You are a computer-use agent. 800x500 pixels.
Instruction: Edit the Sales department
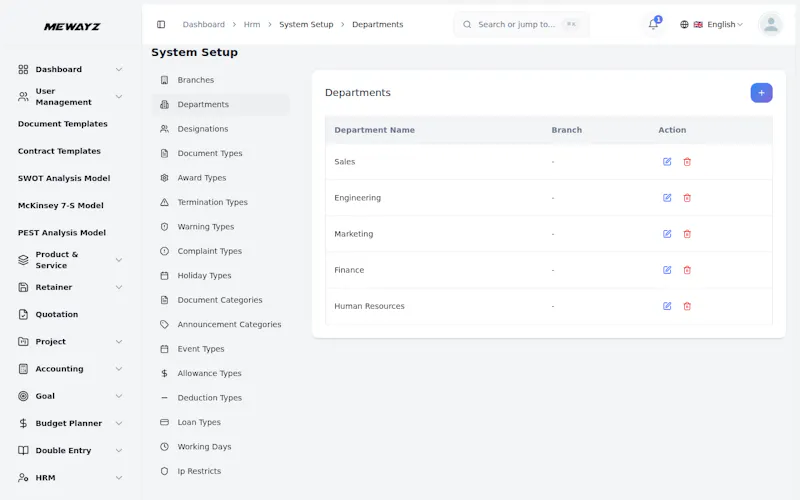pyautogui.click(x=667, y=162)
